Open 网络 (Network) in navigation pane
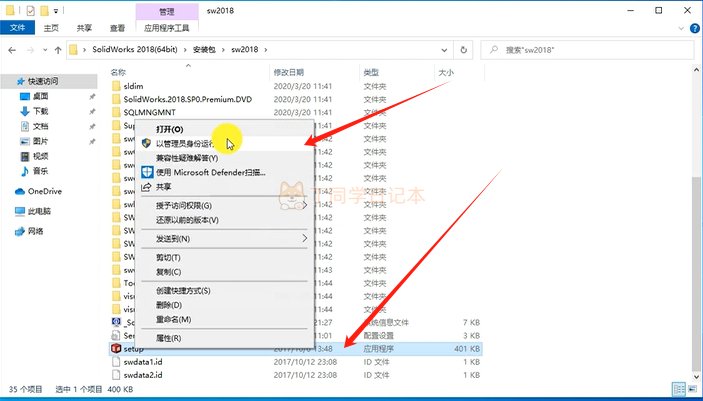 coord(35,231)
